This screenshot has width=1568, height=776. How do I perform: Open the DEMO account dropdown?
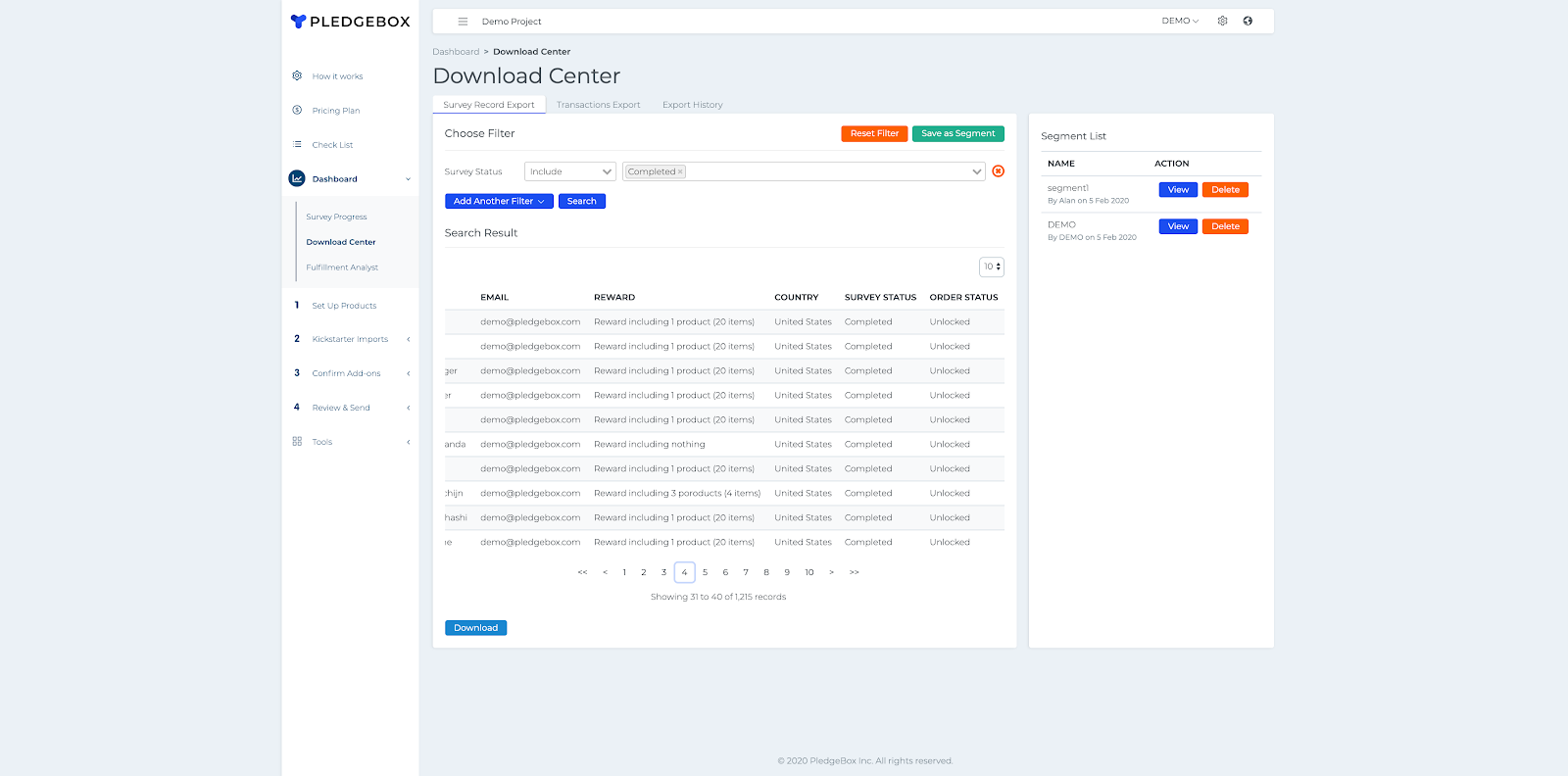point(1180,21)
